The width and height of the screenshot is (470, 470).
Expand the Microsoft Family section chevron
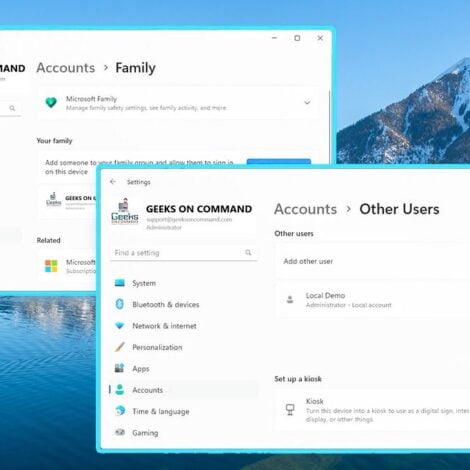tap(307, 103)
